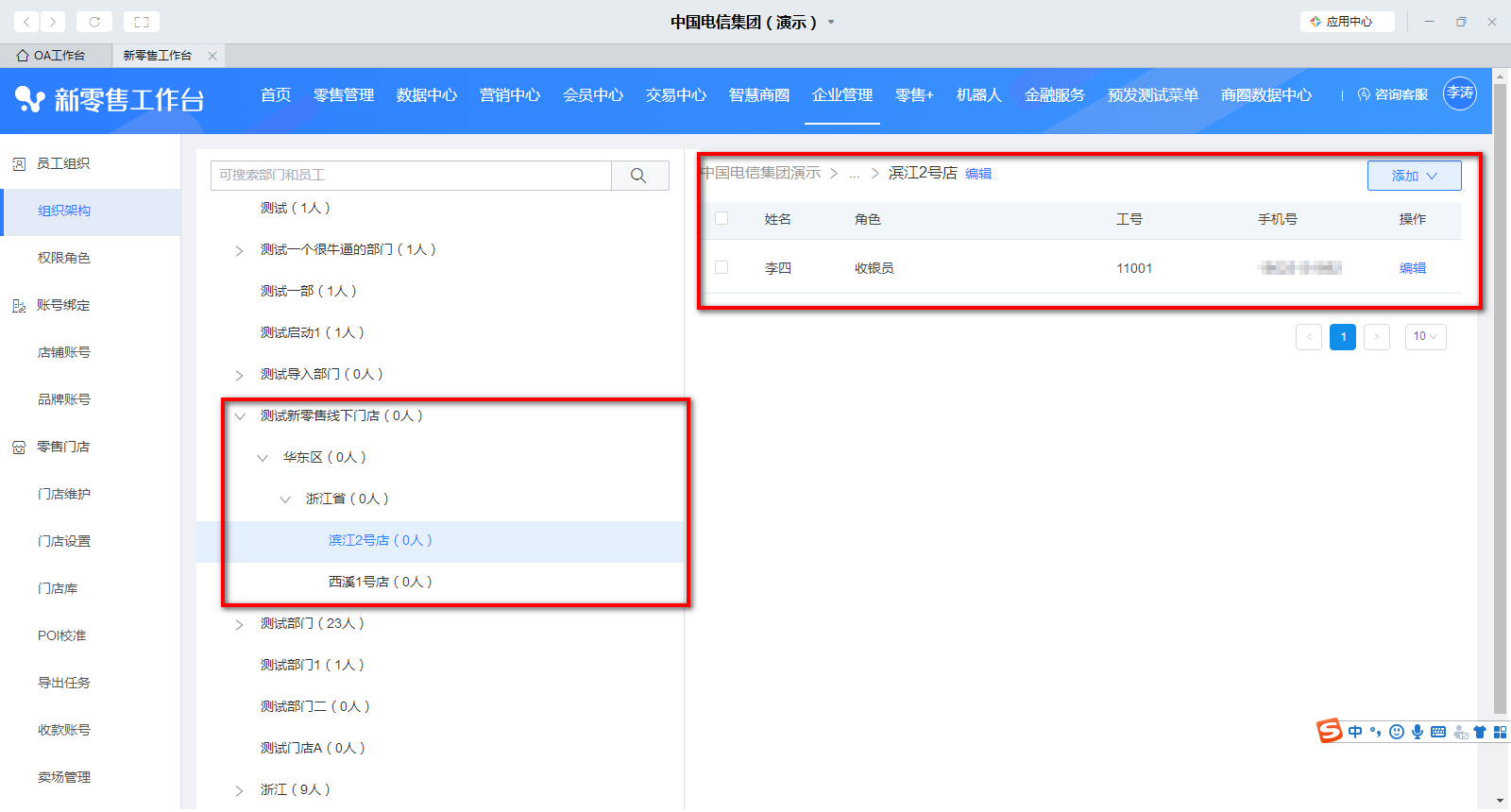Open the 10 per page size dropdown
This screenshot has width=1511, height=812.
pos(1426,337)
